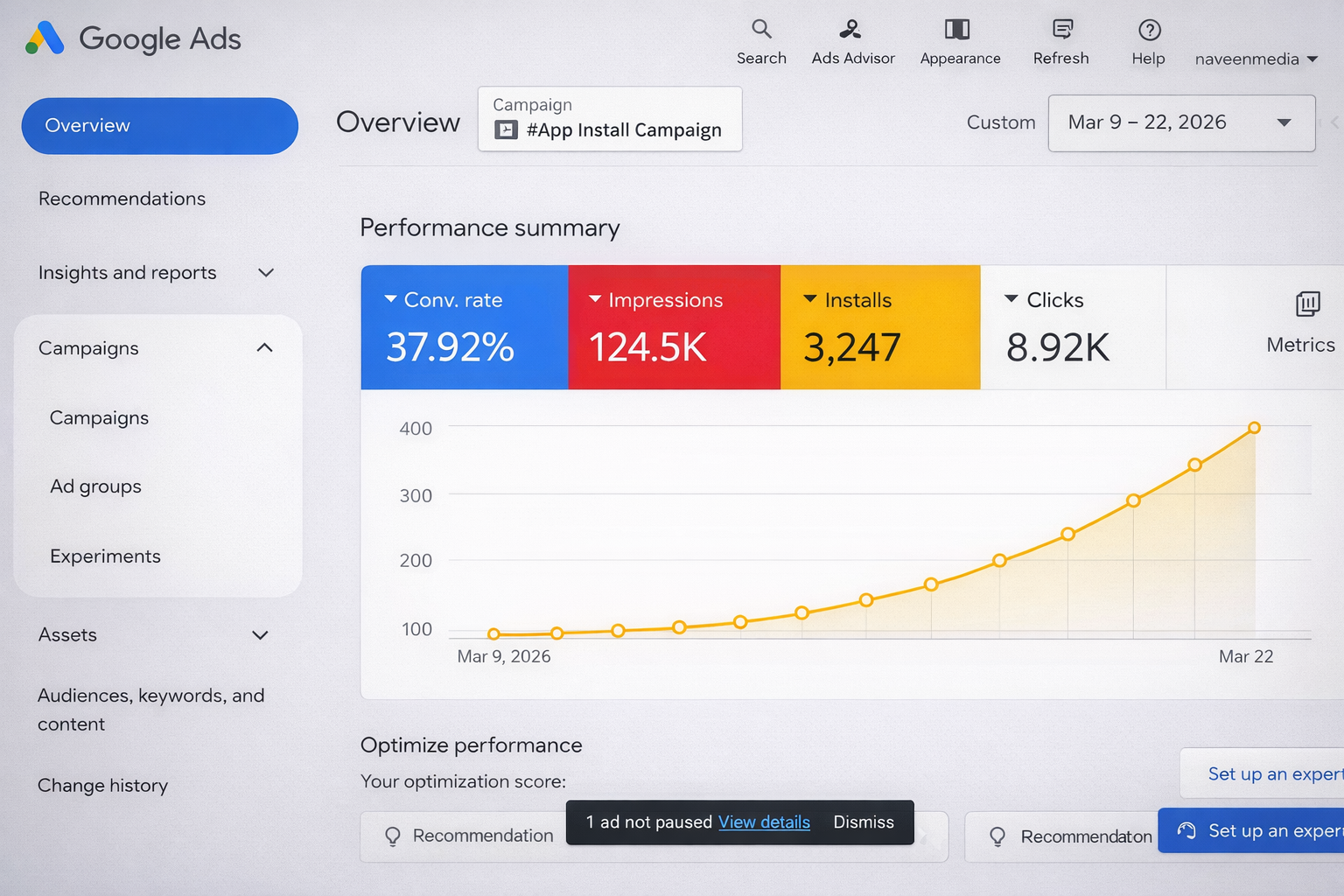The image size is (1344, 896).
Task: Select the Overview tab in sidebar
Action: click(159, 126)
